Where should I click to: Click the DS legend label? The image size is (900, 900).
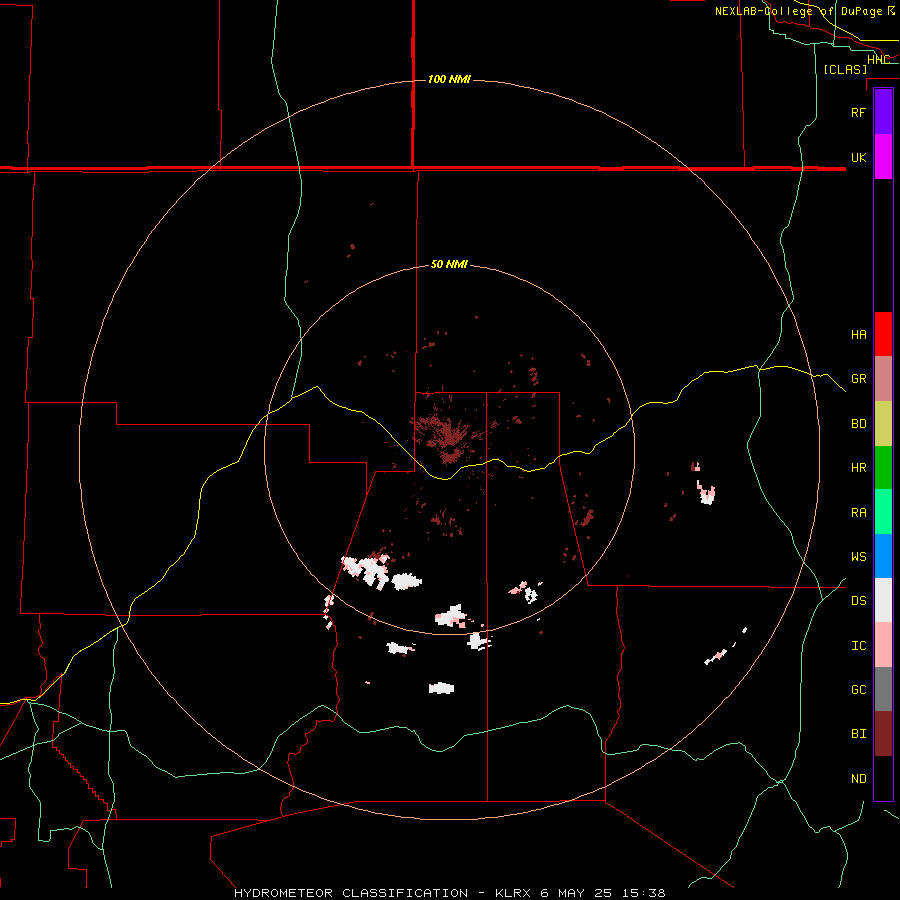[x=858, y=601]
